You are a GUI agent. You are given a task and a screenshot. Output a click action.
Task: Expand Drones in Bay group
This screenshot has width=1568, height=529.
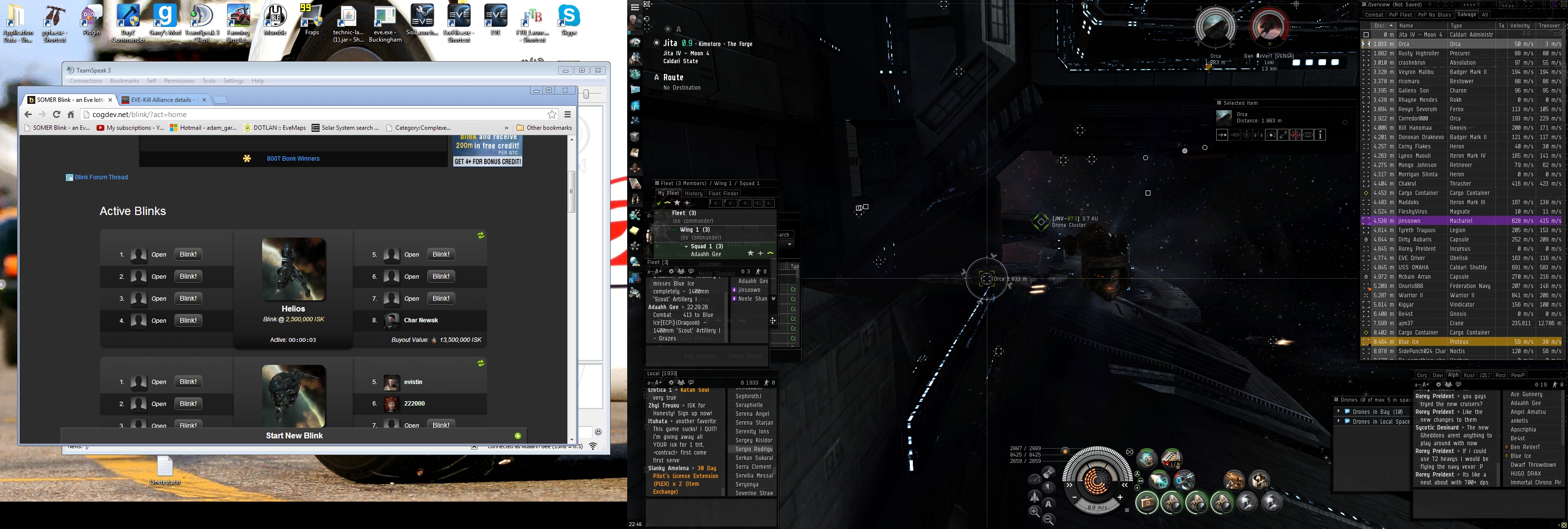pyautogui.click(x=1339, y=411)
